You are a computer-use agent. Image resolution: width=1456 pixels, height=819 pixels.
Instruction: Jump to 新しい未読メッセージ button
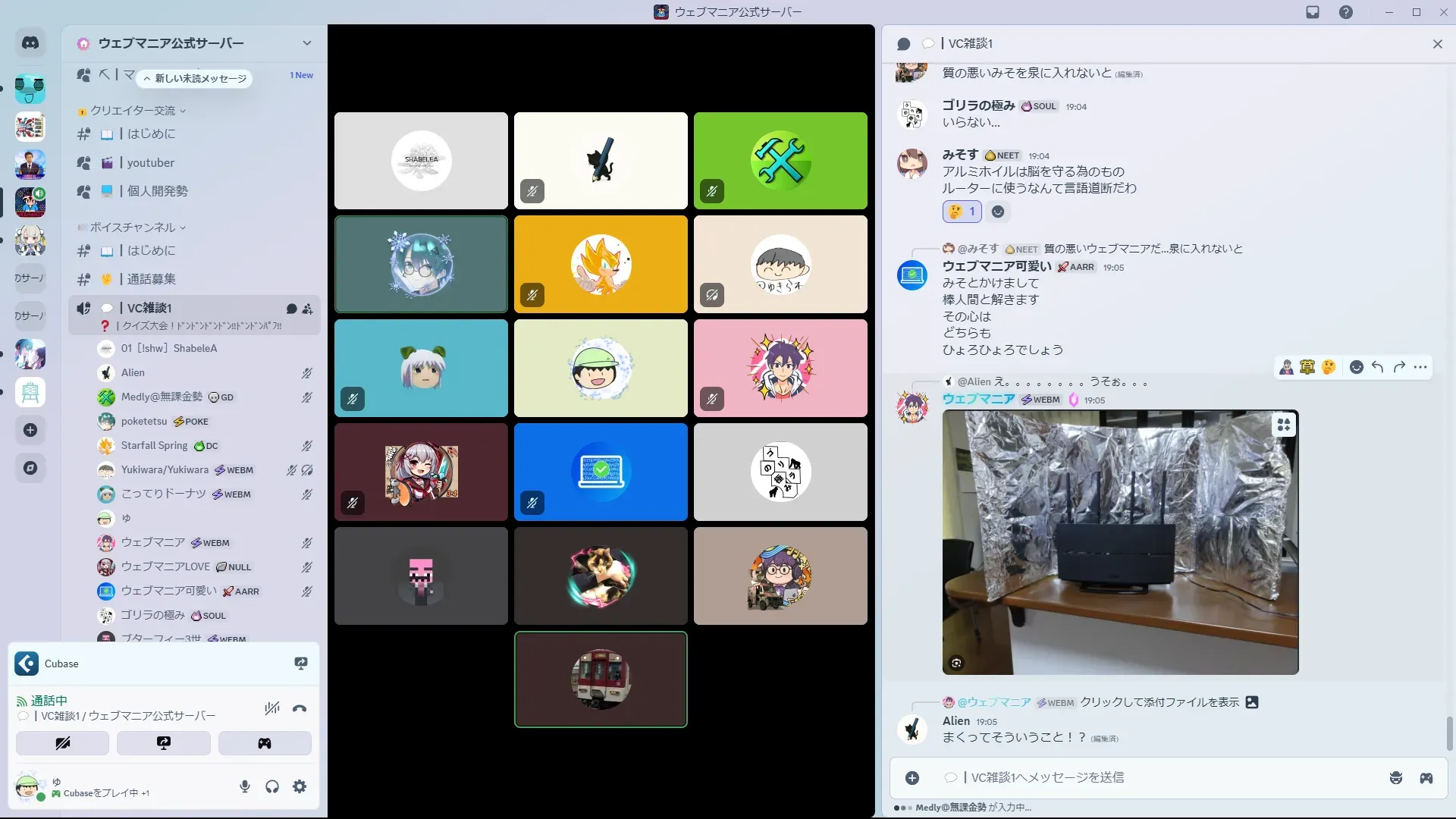[196, 79]
